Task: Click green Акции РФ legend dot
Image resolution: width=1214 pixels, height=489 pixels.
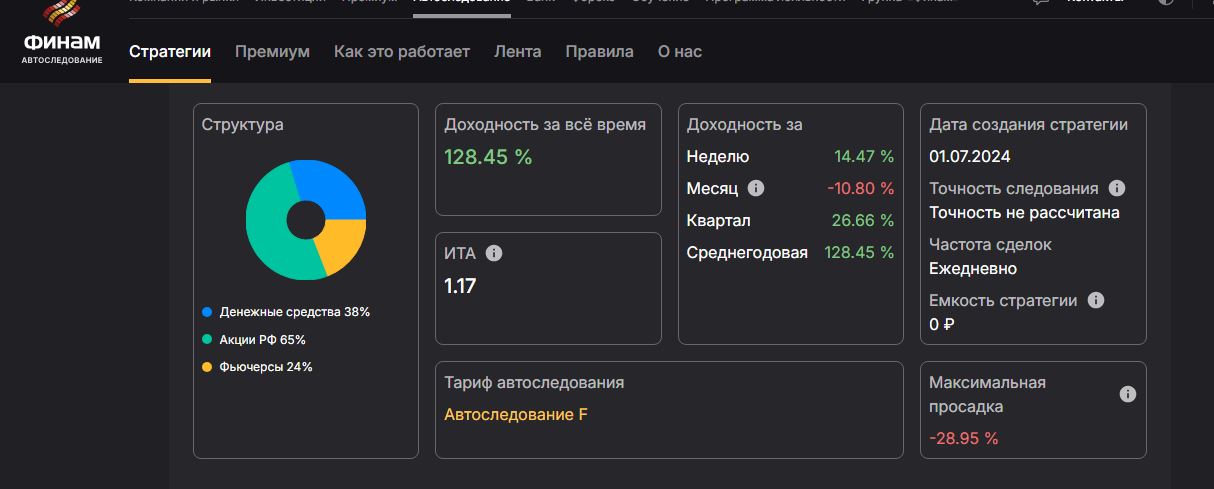Action: (207, 340)
